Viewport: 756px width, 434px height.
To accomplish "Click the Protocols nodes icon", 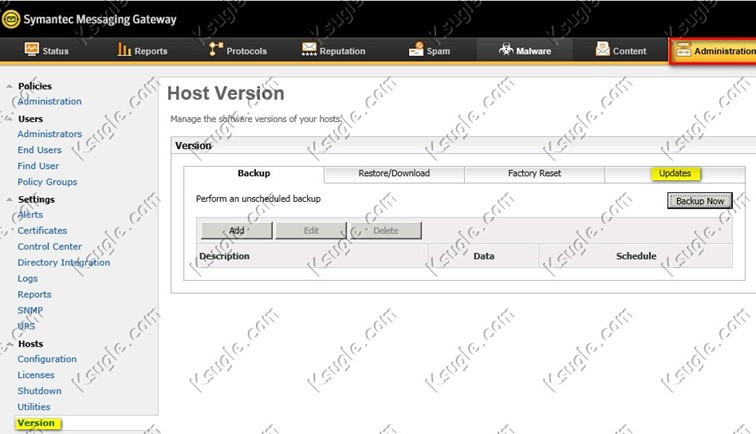I will [x=216, y=49].
